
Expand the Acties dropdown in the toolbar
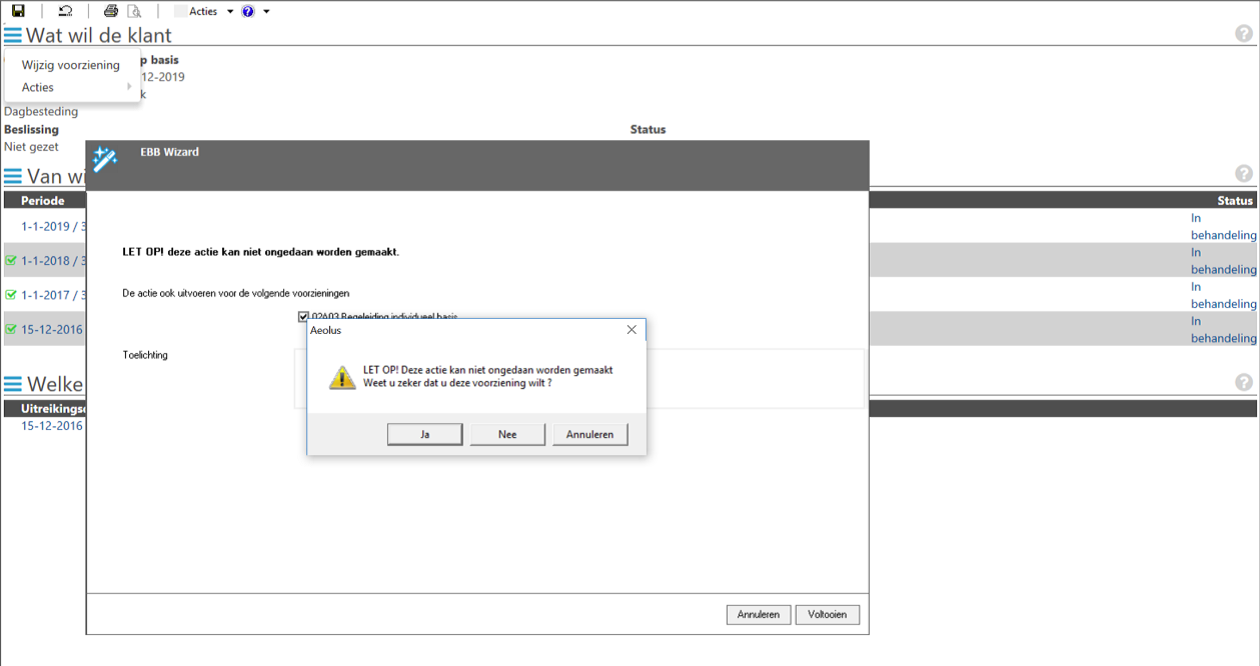[x=229, y=12]
